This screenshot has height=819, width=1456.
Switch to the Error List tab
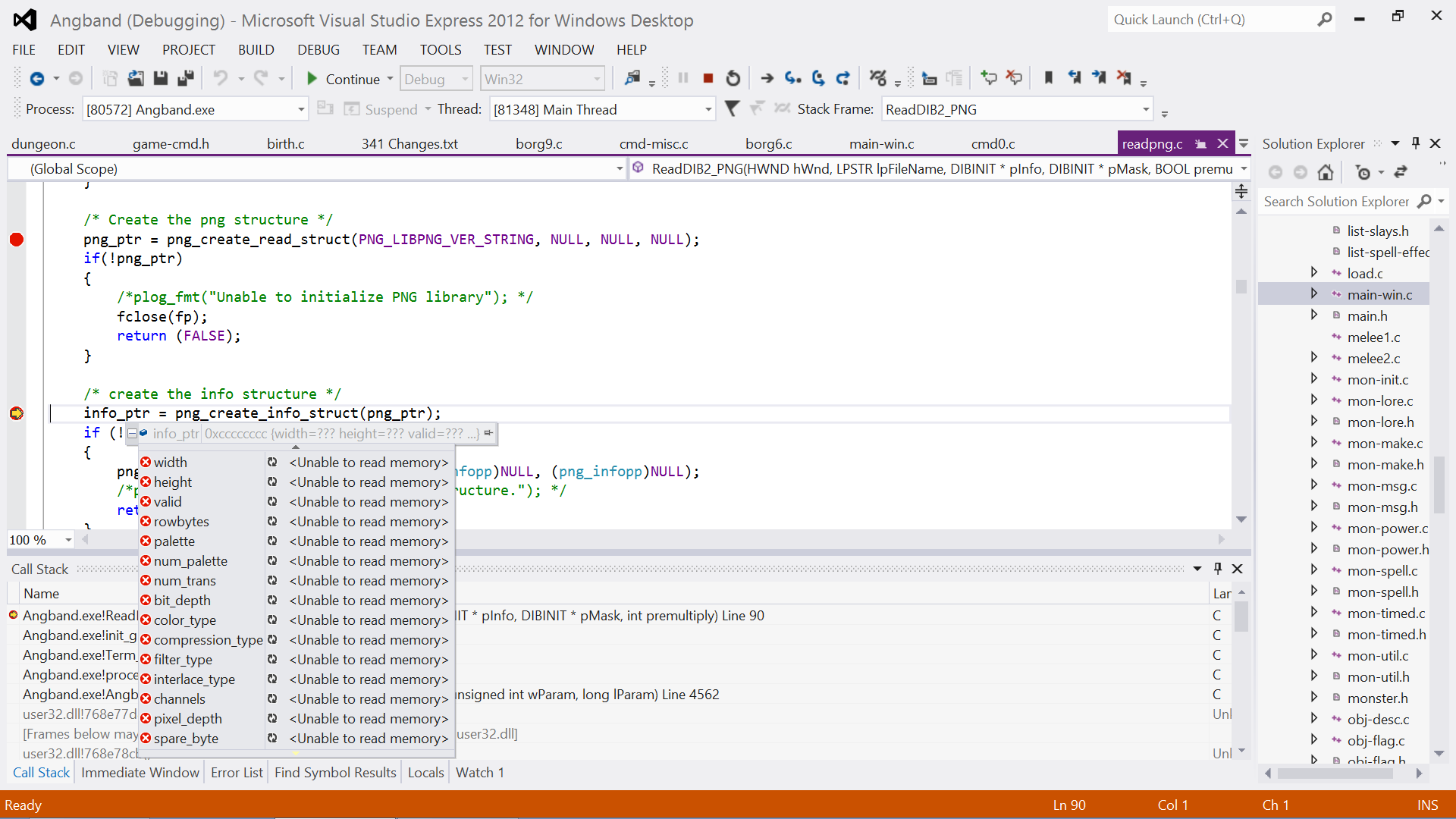point(237,773)
